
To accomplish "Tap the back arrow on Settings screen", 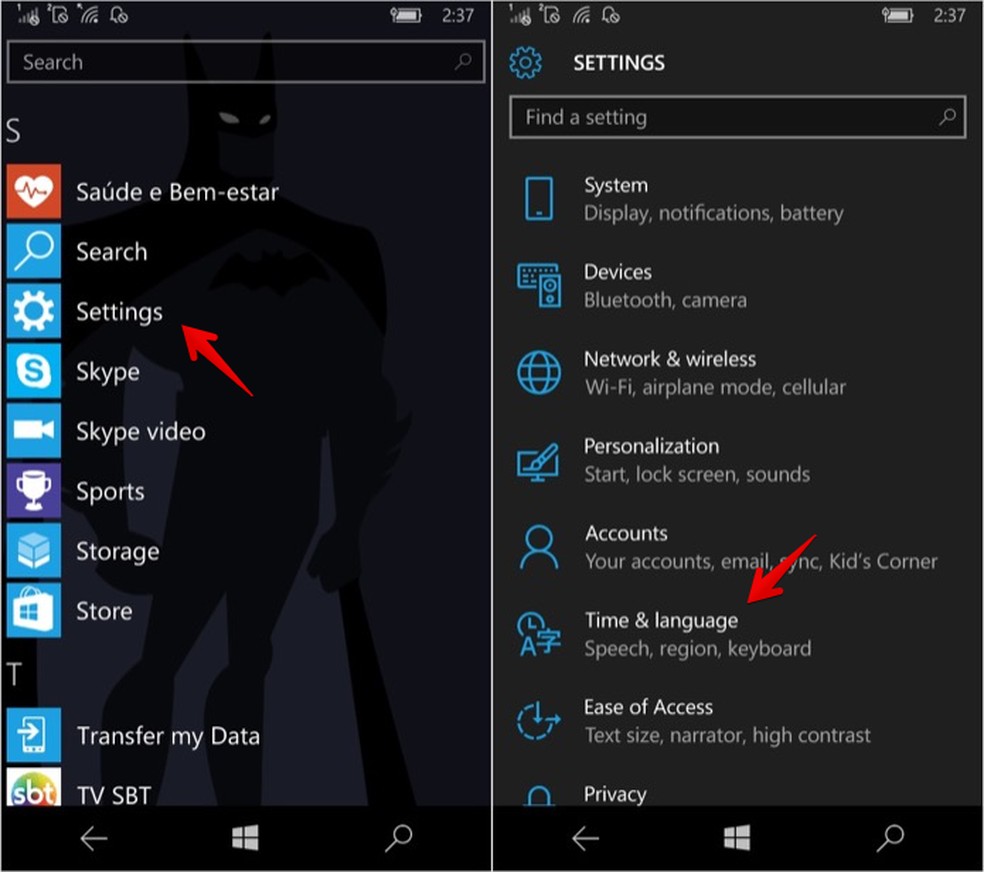I will coord(586,838).
